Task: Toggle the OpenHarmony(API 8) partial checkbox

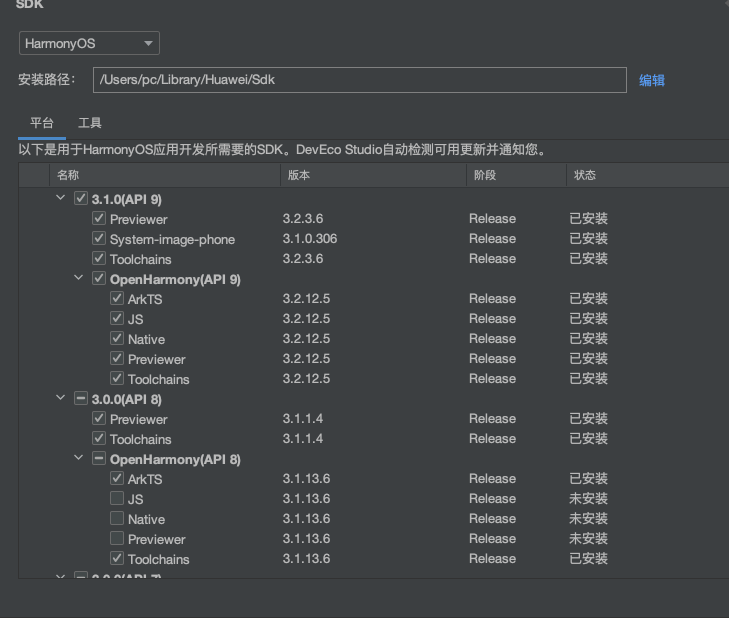Action: 99,459
